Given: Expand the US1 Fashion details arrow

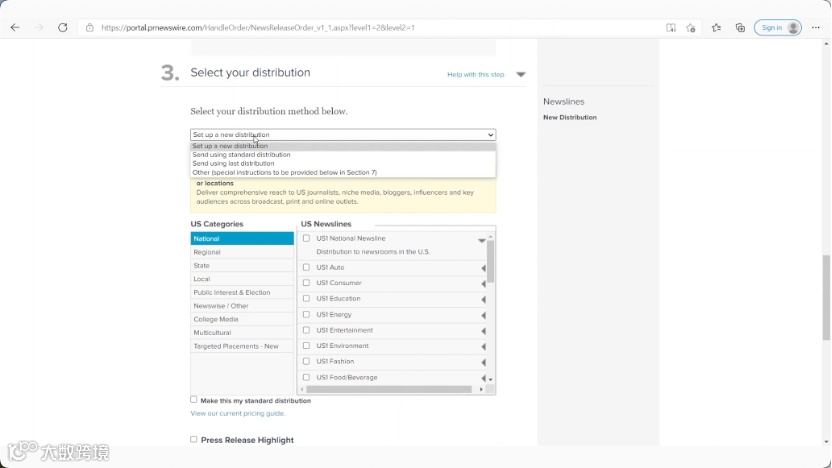Looking at the screenshot, I should (483, 362).
